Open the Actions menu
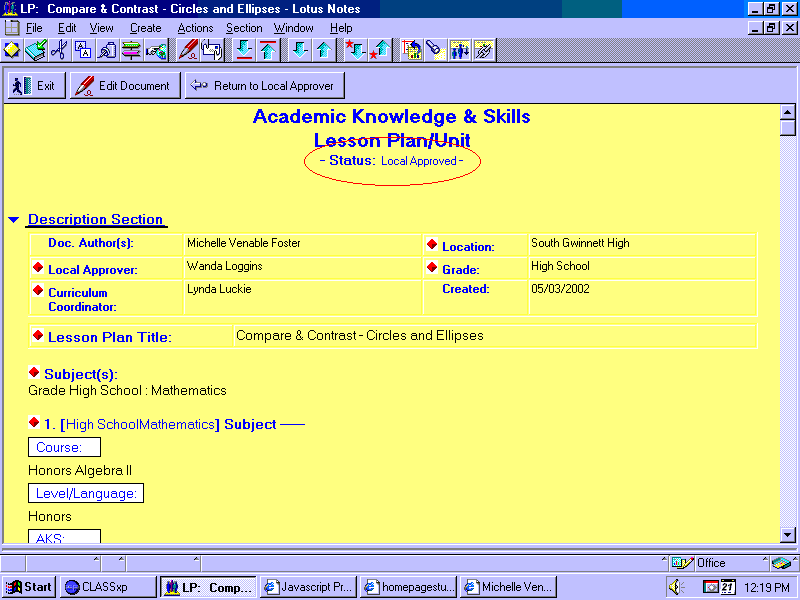Screen dimensions: 800x600 (x=195, y=28)
